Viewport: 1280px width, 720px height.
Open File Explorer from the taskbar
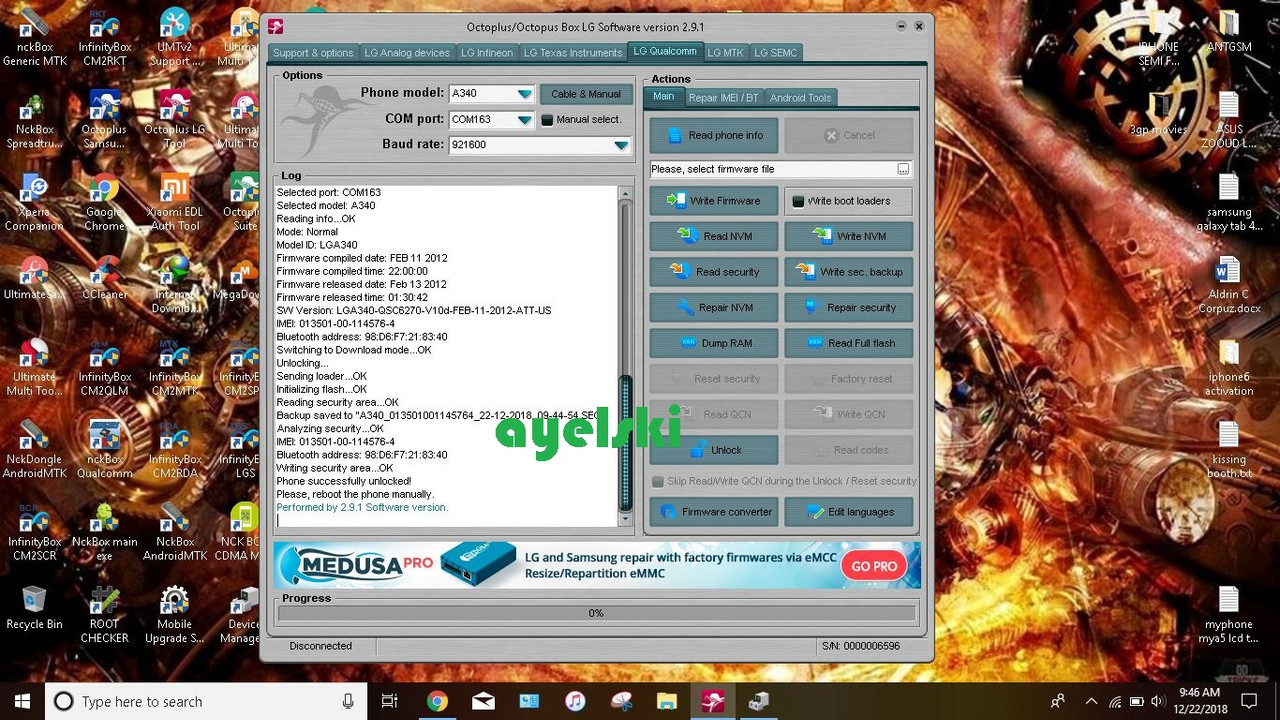[667, 701]
